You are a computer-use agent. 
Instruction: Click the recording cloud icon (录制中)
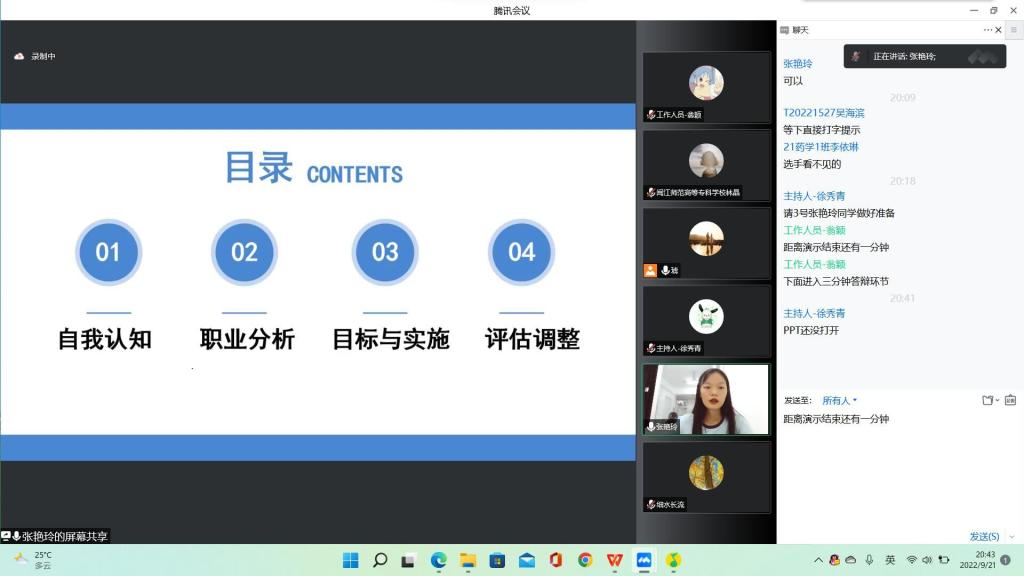click(19, 56)
